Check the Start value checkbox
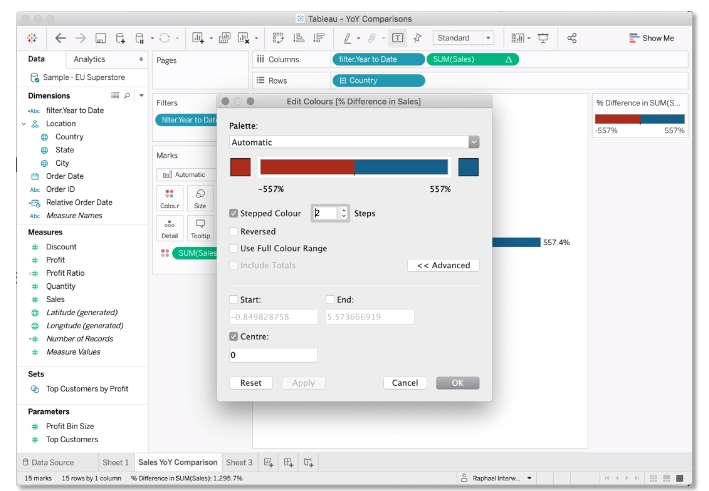Viewport: 709px width, 491px height. [233, 299]
